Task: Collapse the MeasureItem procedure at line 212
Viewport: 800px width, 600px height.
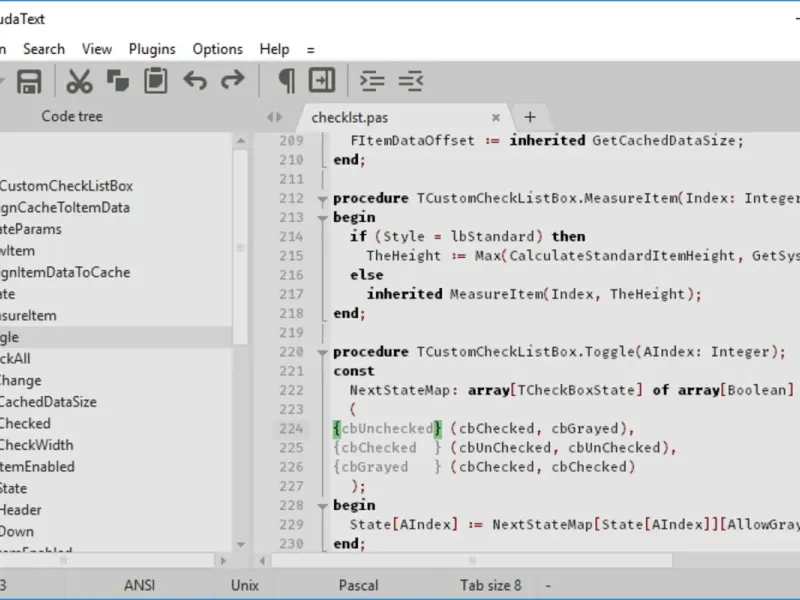Action: click(x=322, y=200)
